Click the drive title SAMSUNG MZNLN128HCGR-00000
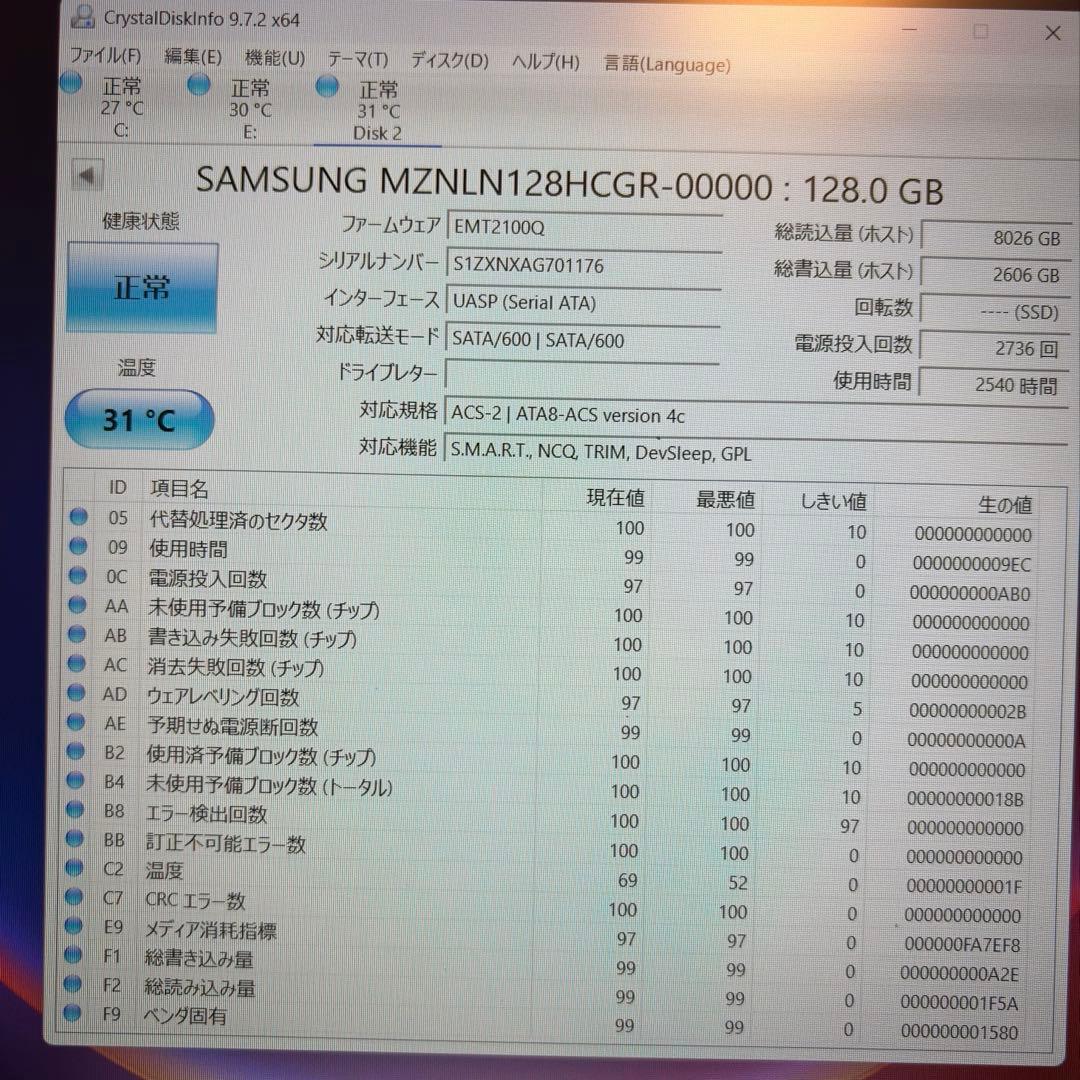Viewport: 1080px width, 1080px height. pyautogui.click(x=484, y=183)
